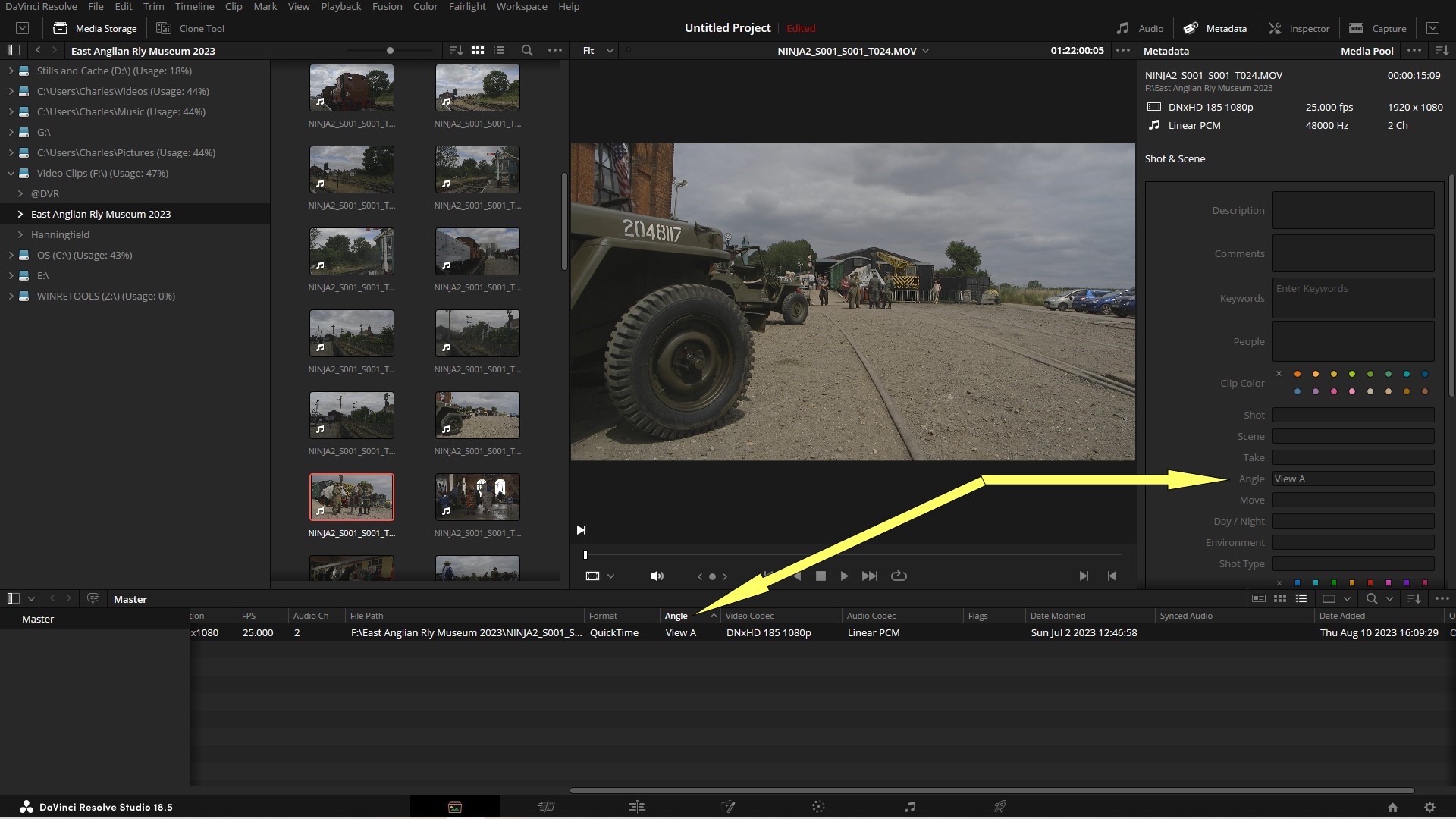Screen dimensions: 1456x819
Task: Open media pool three-dot options menu
Action: tap(1442, 598)
